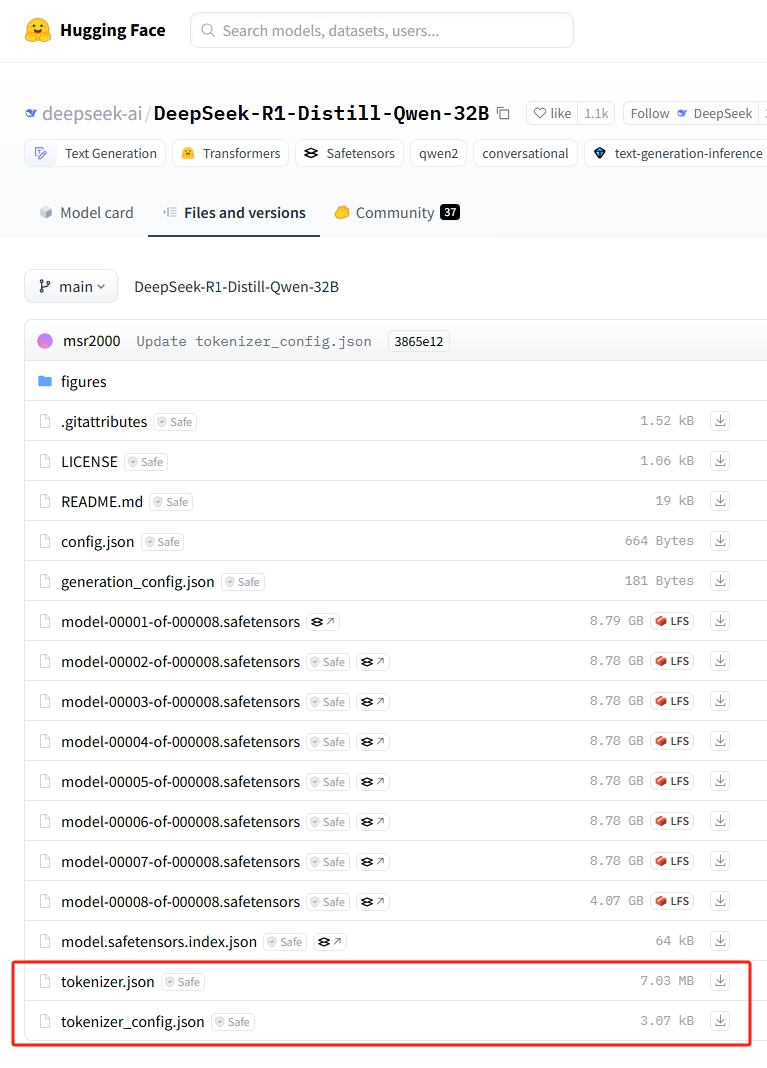Open the 1.1k likes count
767x1068 pixels.
[596, 113]
